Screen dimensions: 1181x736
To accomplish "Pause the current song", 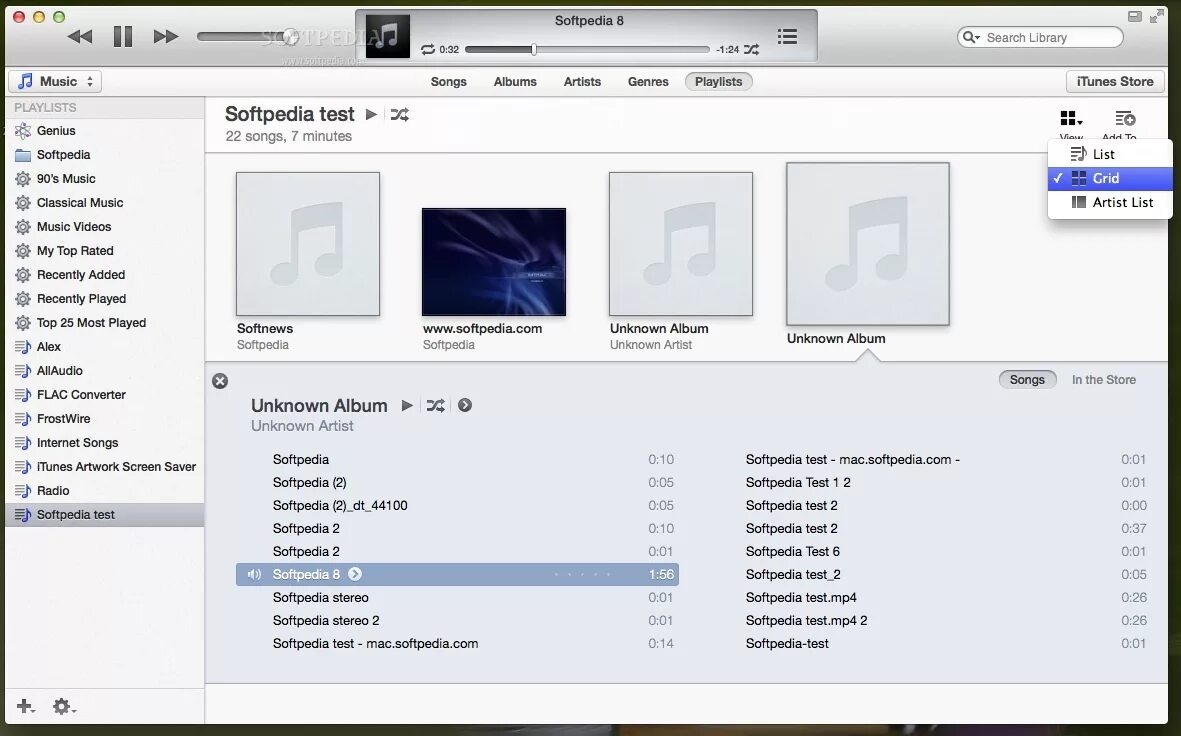I will 123,36.
